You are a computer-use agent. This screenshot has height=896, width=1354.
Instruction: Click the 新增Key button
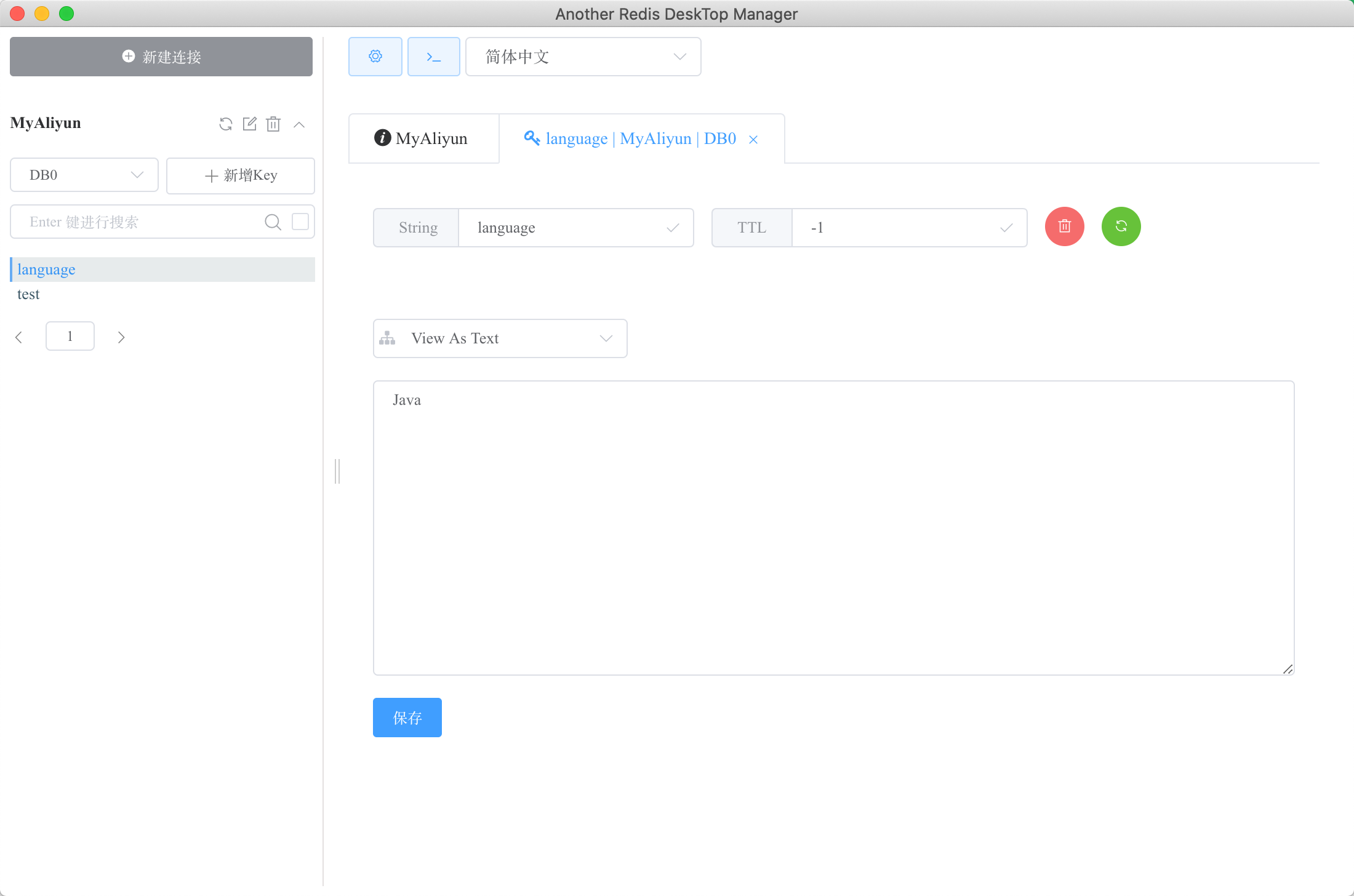[x=241, y=175]
